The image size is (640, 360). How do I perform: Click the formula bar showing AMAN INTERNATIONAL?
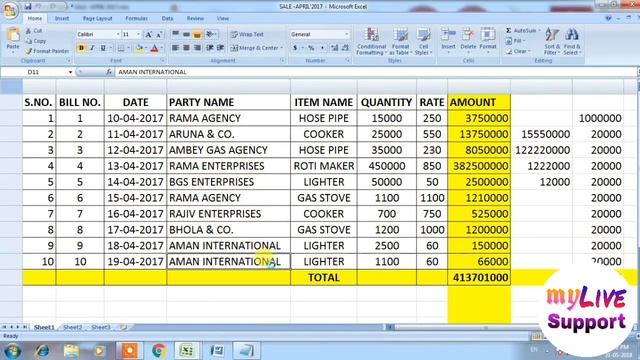pyautogui.click(x=376, y=72)
